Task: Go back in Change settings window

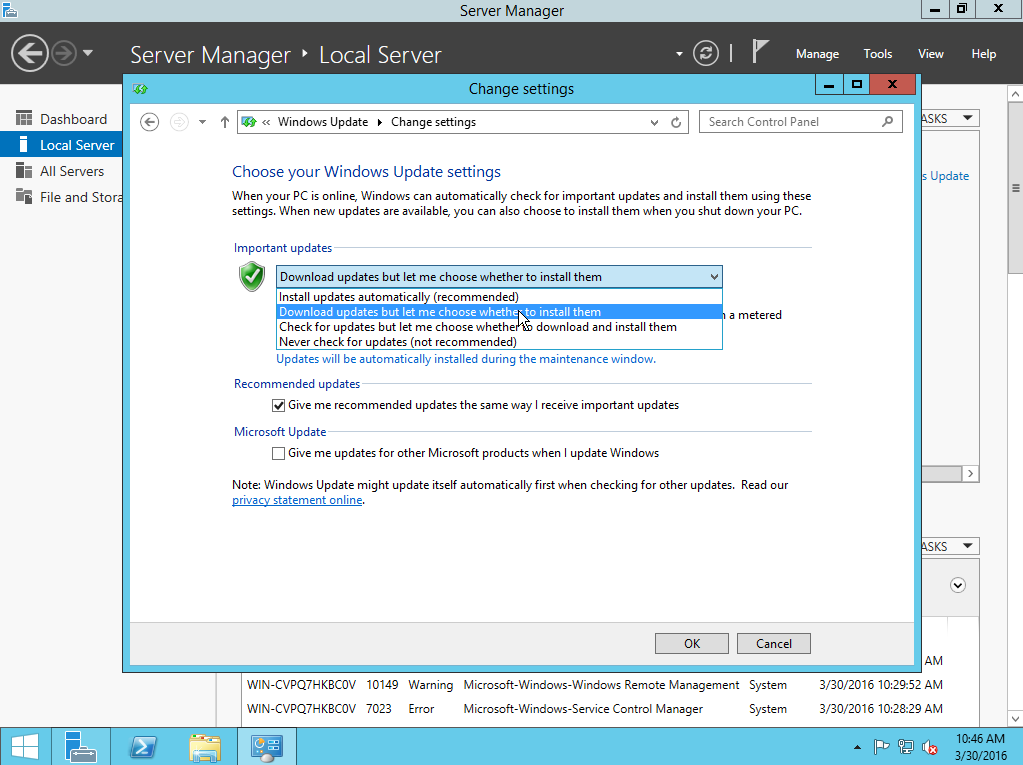Action: point(149,122)
